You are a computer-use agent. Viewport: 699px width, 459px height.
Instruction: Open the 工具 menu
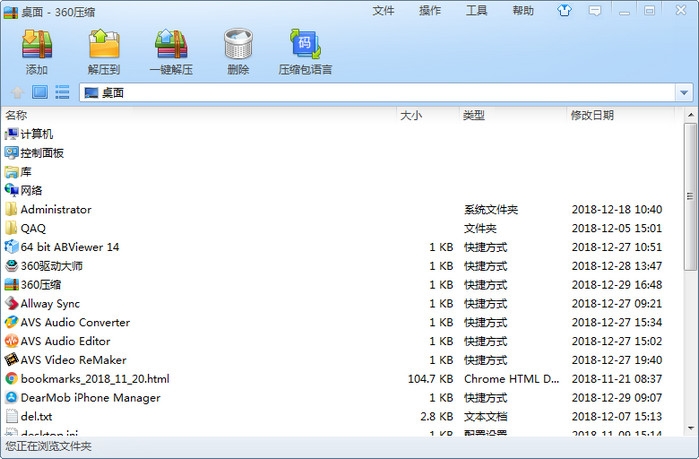coord(477,11)
